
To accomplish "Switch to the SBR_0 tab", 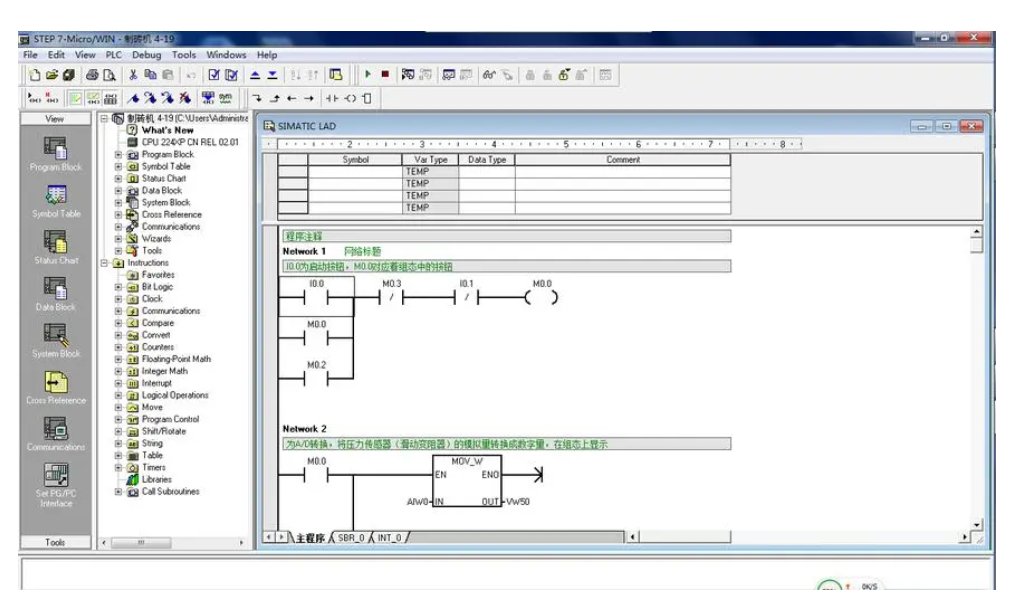I will (x=351, y=538).
